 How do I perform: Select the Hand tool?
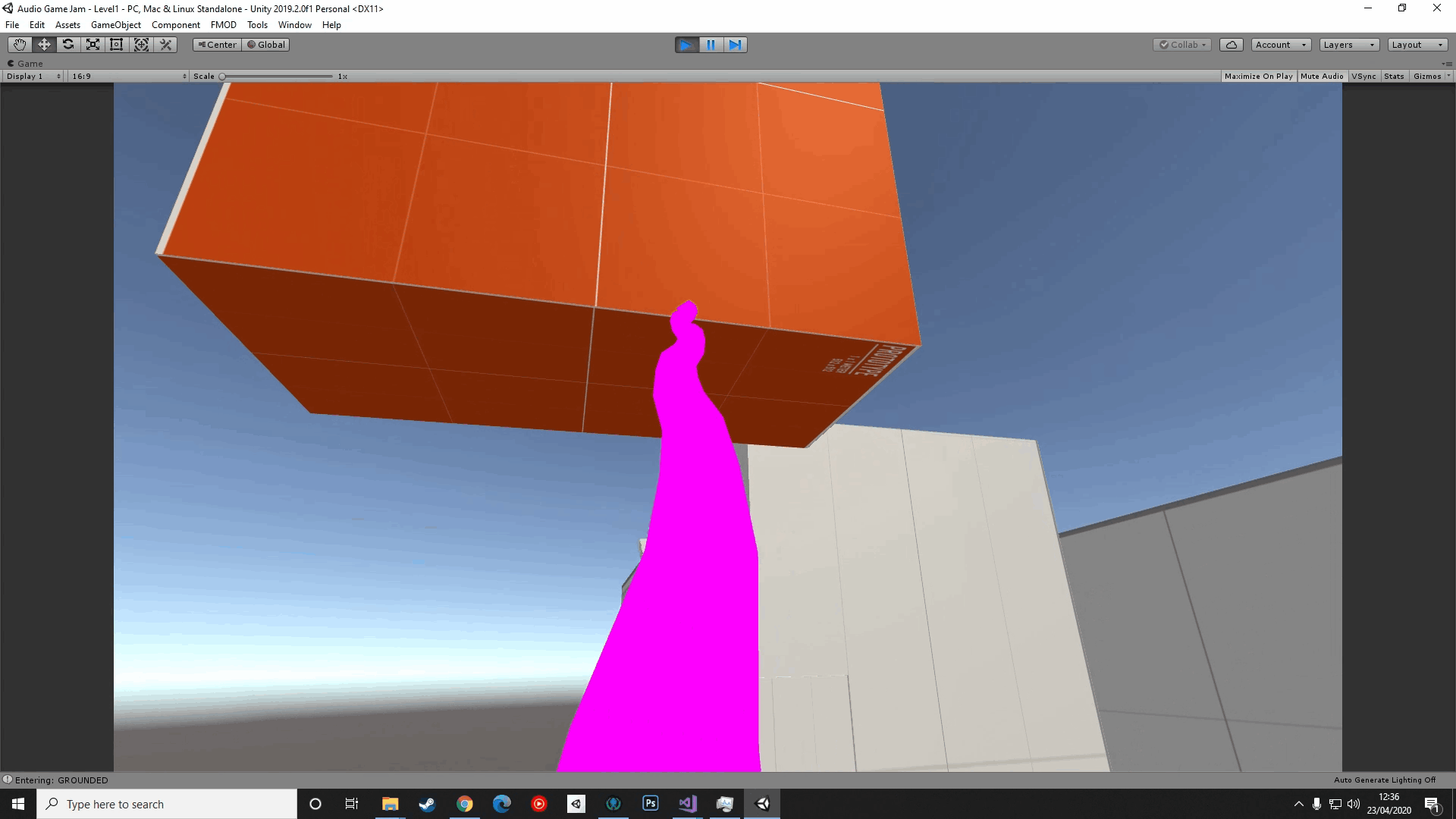pos(20,45)
